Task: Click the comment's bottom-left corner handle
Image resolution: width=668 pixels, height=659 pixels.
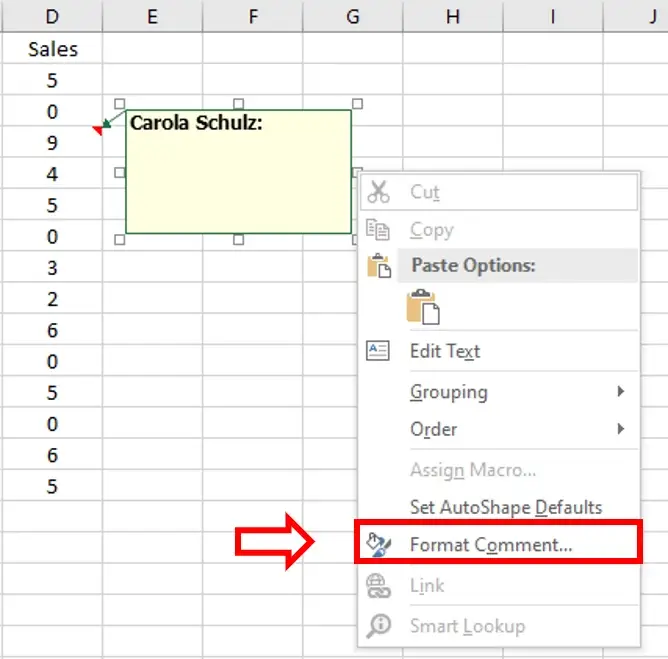Action: 120,239
